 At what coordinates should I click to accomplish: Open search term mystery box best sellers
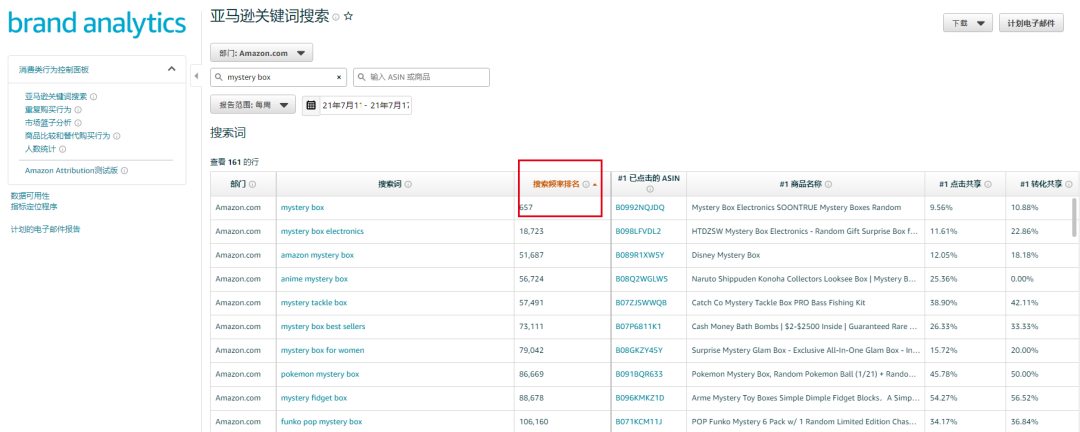(x=323, y=326)
